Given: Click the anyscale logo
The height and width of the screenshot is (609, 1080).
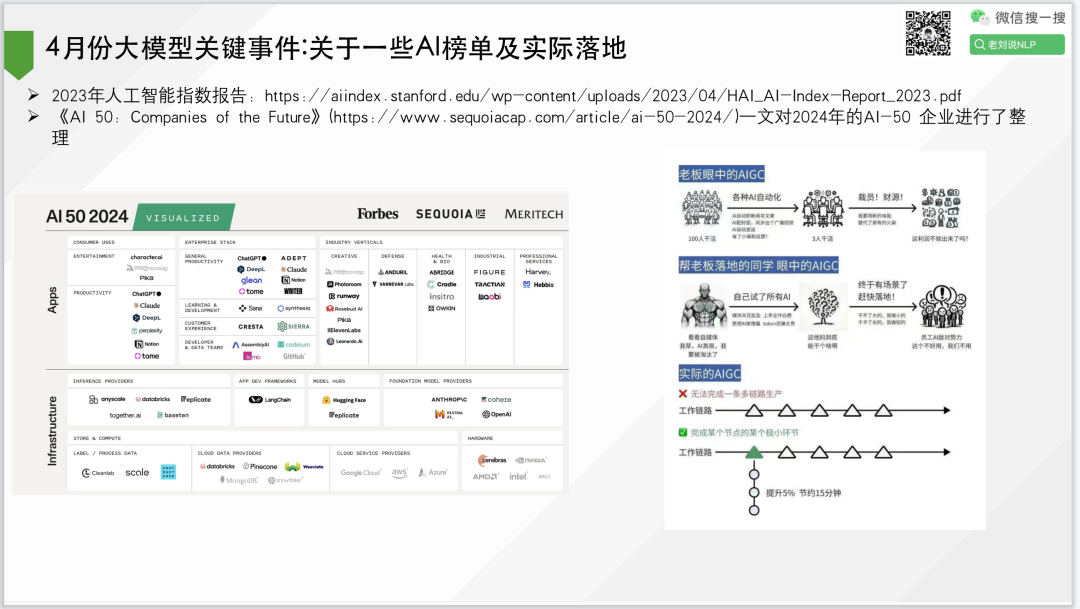Looking at the screenshot, I should click(107, 400).
